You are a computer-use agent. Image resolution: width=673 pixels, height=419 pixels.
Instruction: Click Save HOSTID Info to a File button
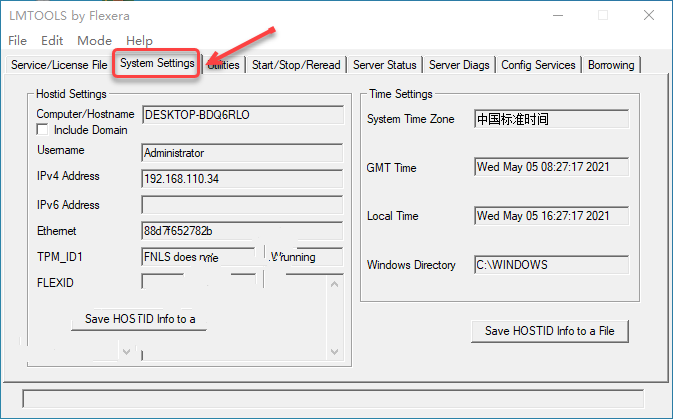[x=550, y=331]
